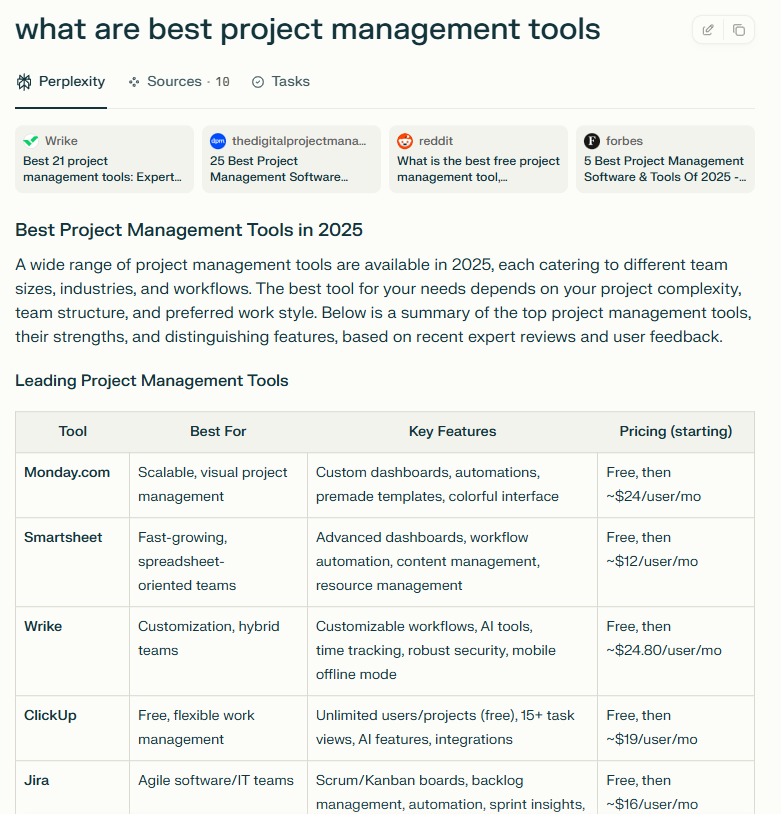Click Monday.com key features cell about custom dashboards
This screenshot has width=781, height=814.
click(452, 485)
